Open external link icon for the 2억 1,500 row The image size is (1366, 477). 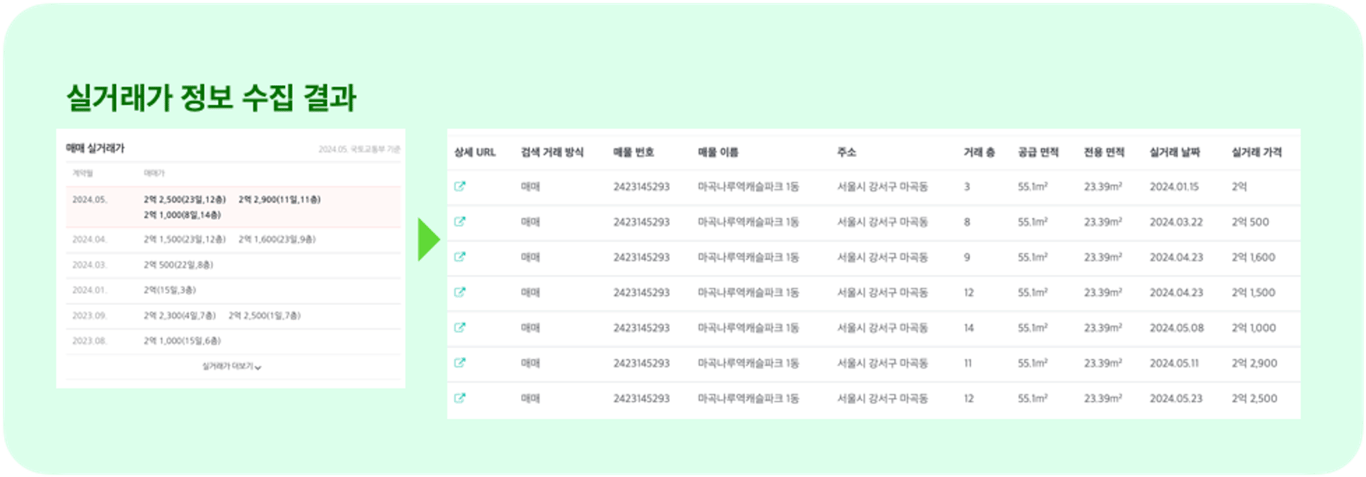(460, 292)
